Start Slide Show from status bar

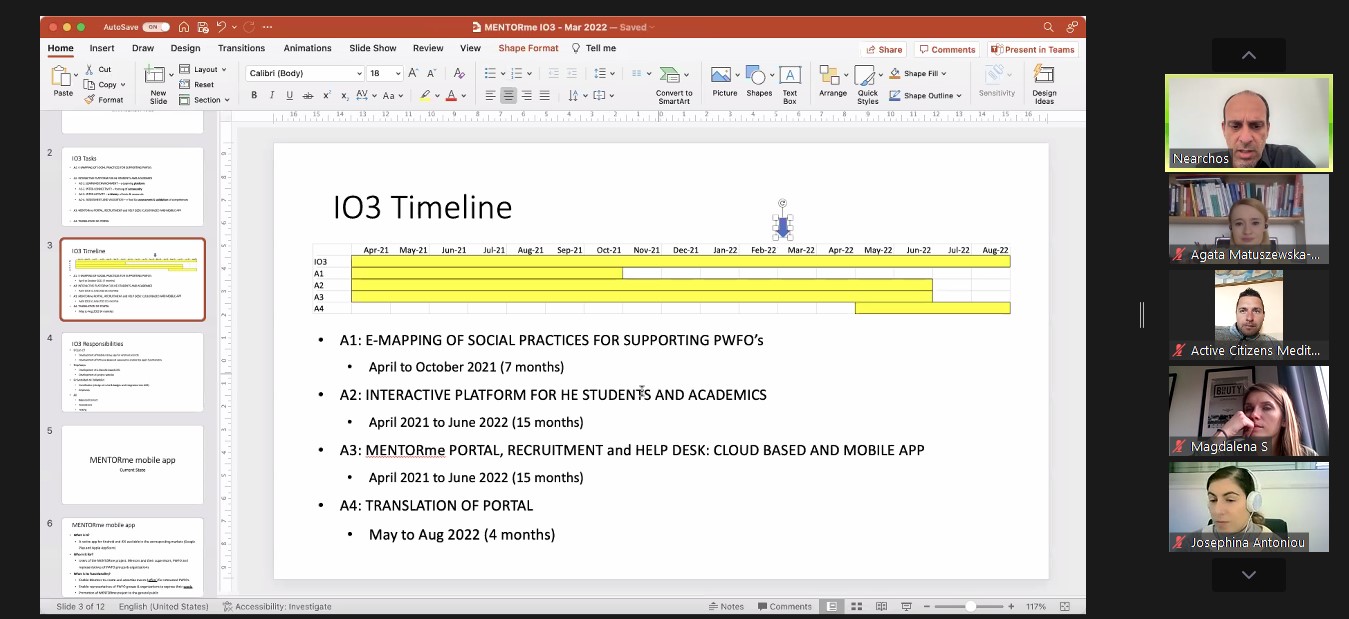pos(906,606)
